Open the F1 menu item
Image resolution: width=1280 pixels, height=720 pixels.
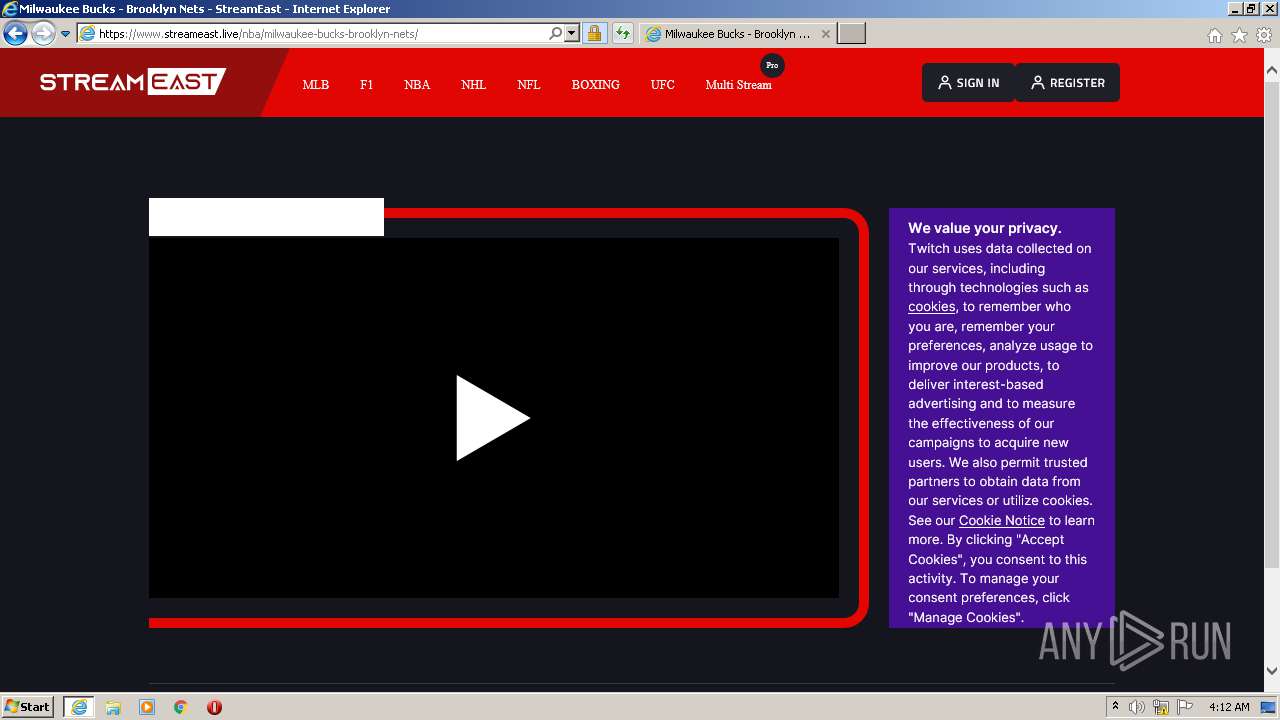pyautogui.click(x=366, y=85)
